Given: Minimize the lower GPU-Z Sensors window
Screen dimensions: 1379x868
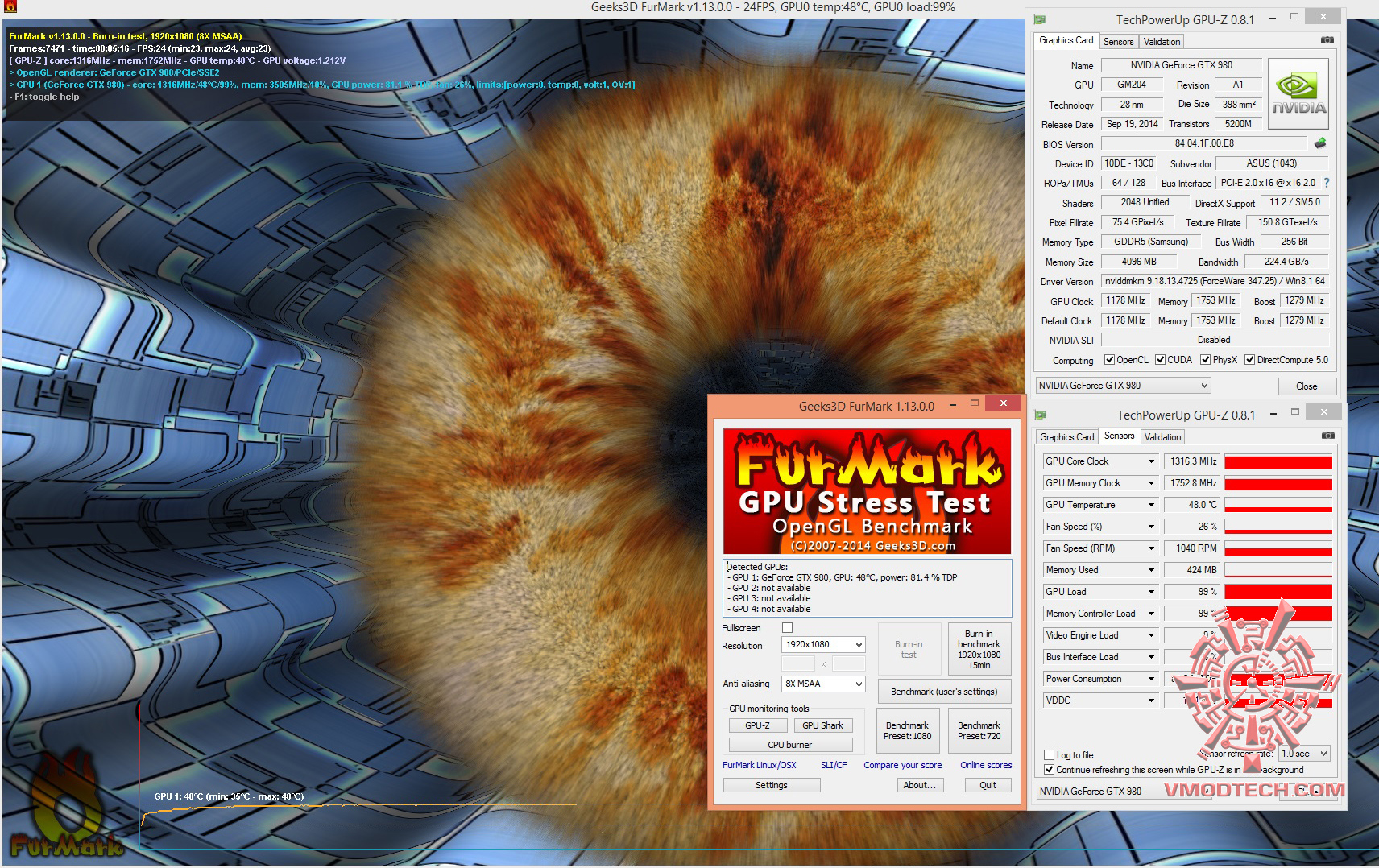Looking at the screenshot, I should pos(1273,412).
